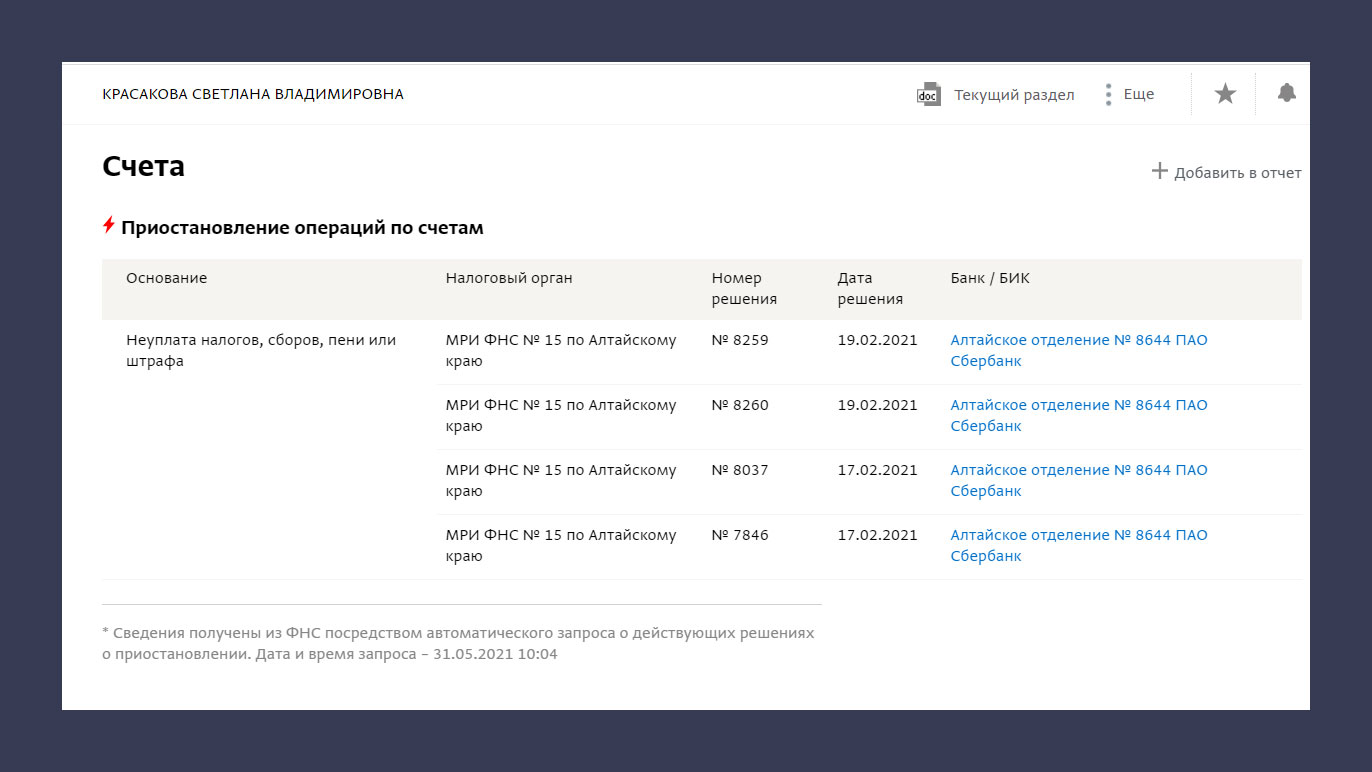Click date 17.02.2021 in row № 8037
The width and height of the screenshot is (1372, 772).
point(878,470)
